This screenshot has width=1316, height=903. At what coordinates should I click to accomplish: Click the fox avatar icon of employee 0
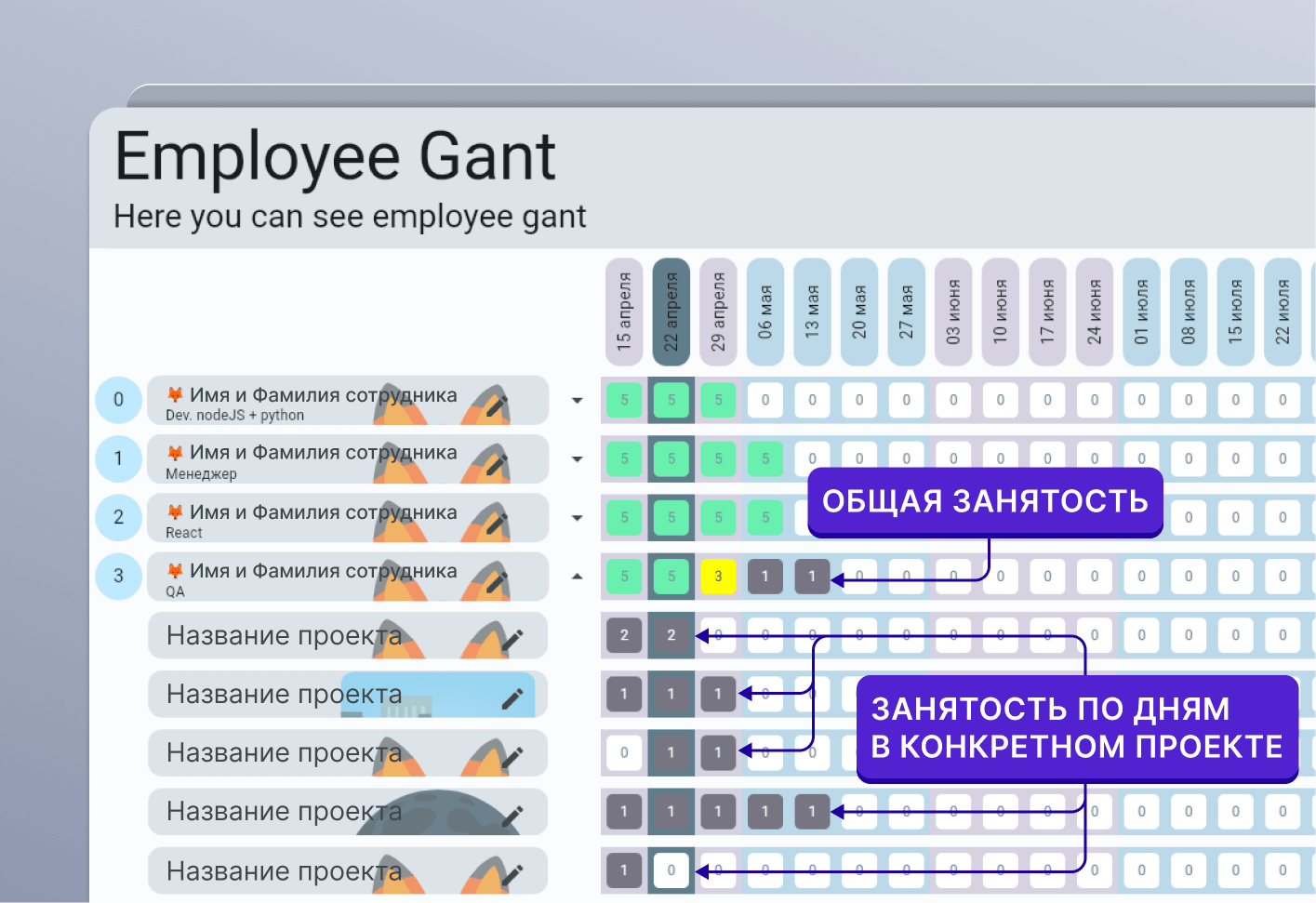[x=175, y=395]
